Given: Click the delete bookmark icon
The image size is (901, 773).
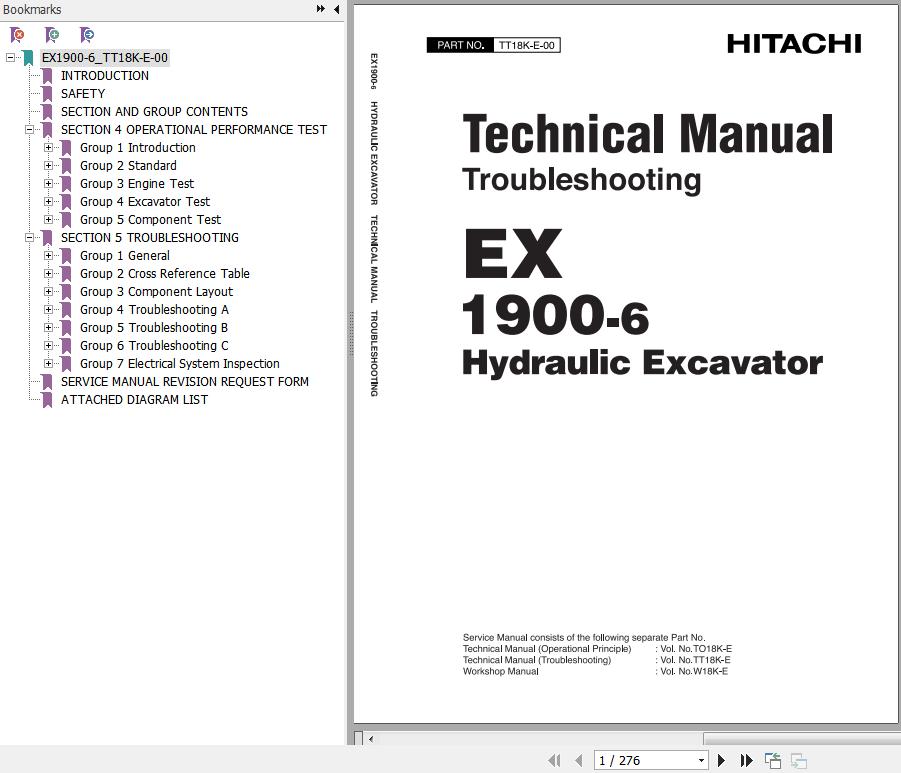Looking at the screenshot, I should pyautogui.click(x=17, y=35).
